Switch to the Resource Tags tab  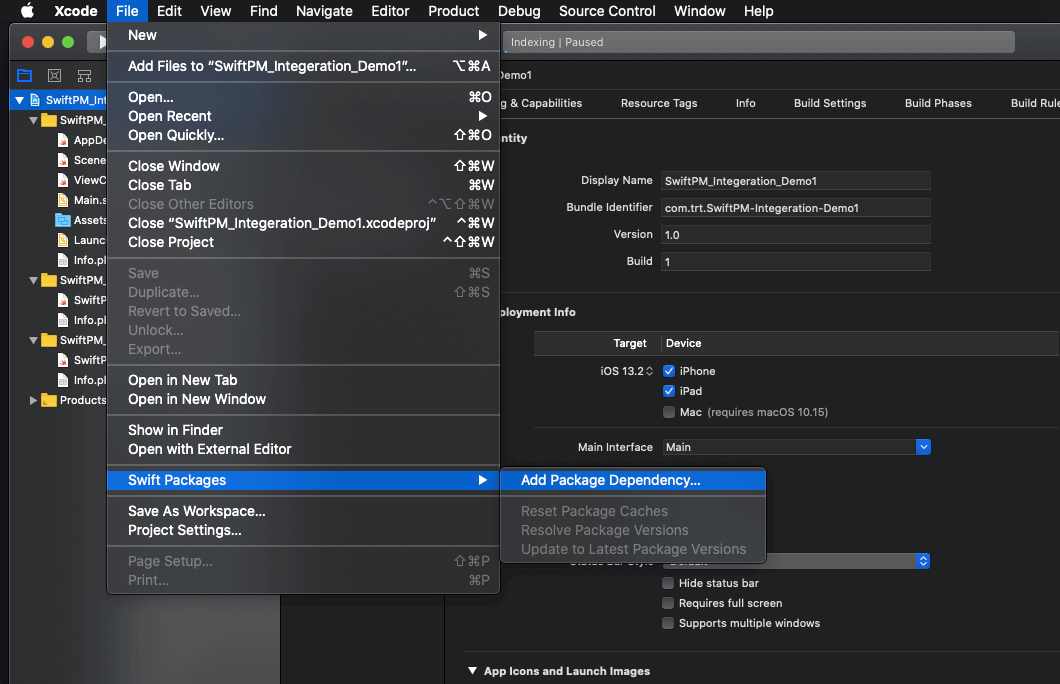point(659,103)
